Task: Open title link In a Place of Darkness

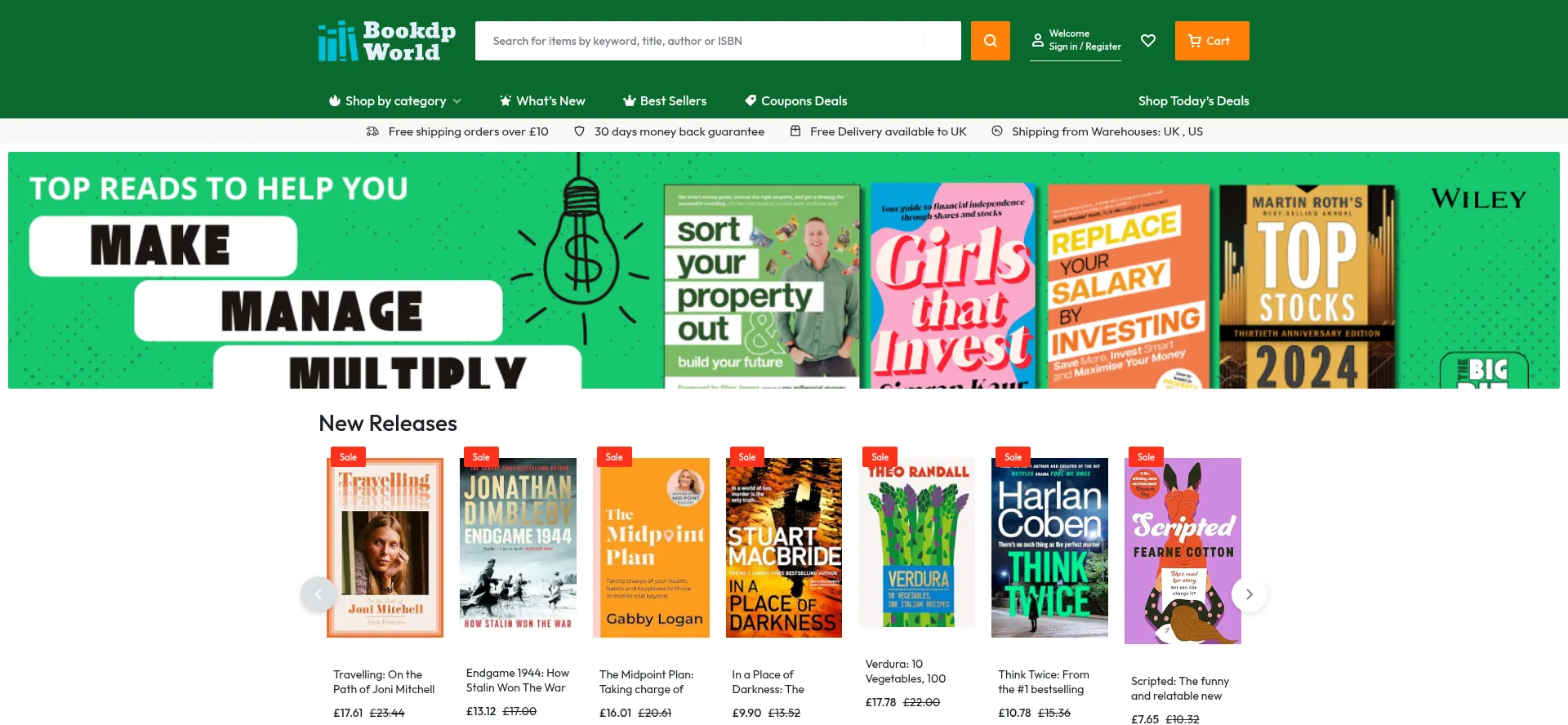Action: tap(768, 682)
